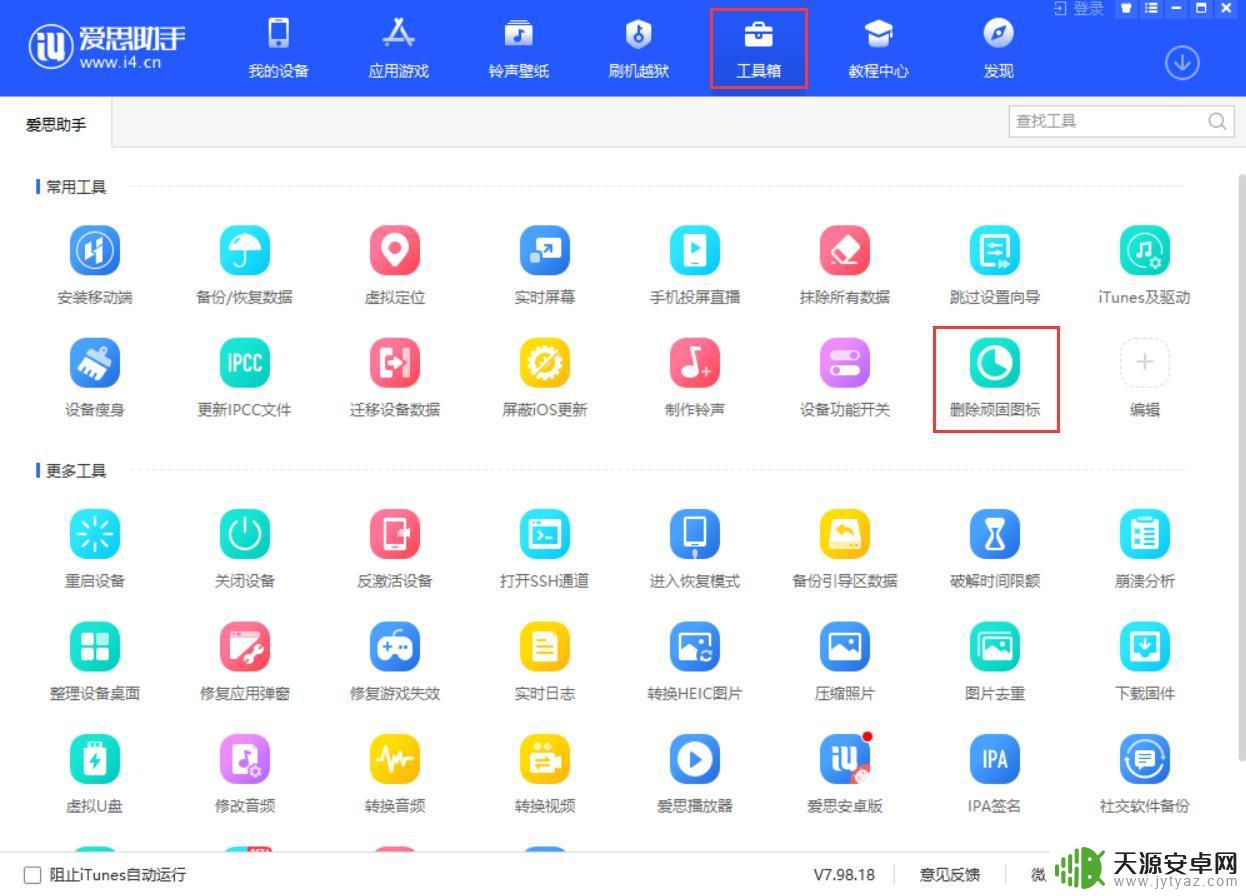
Task: Open 备份引导区数据 tool
Action: coord(845,534)
